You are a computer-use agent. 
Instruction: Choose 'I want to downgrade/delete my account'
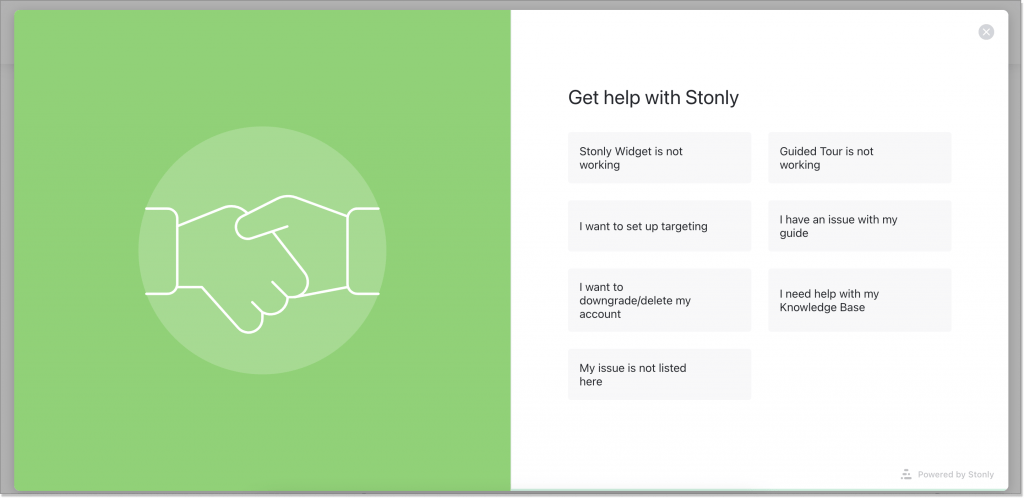click(659, 300)
